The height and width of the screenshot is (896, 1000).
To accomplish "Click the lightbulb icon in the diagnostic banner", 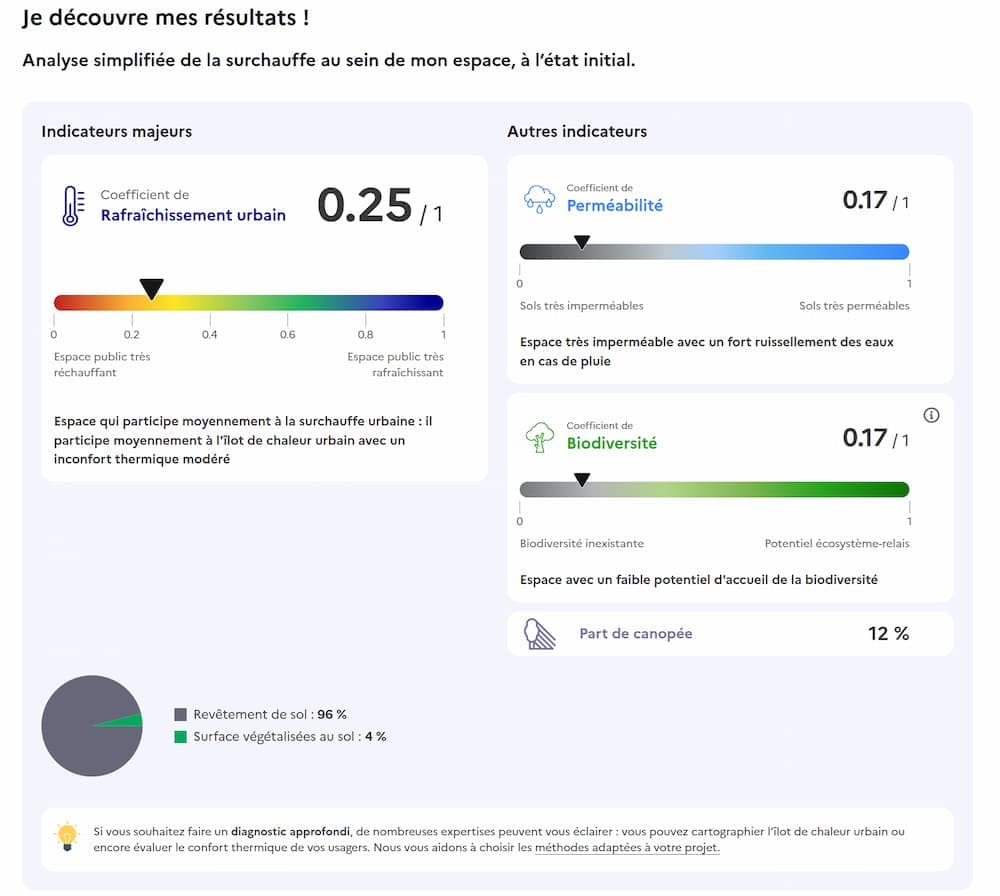I will [66, 833].
